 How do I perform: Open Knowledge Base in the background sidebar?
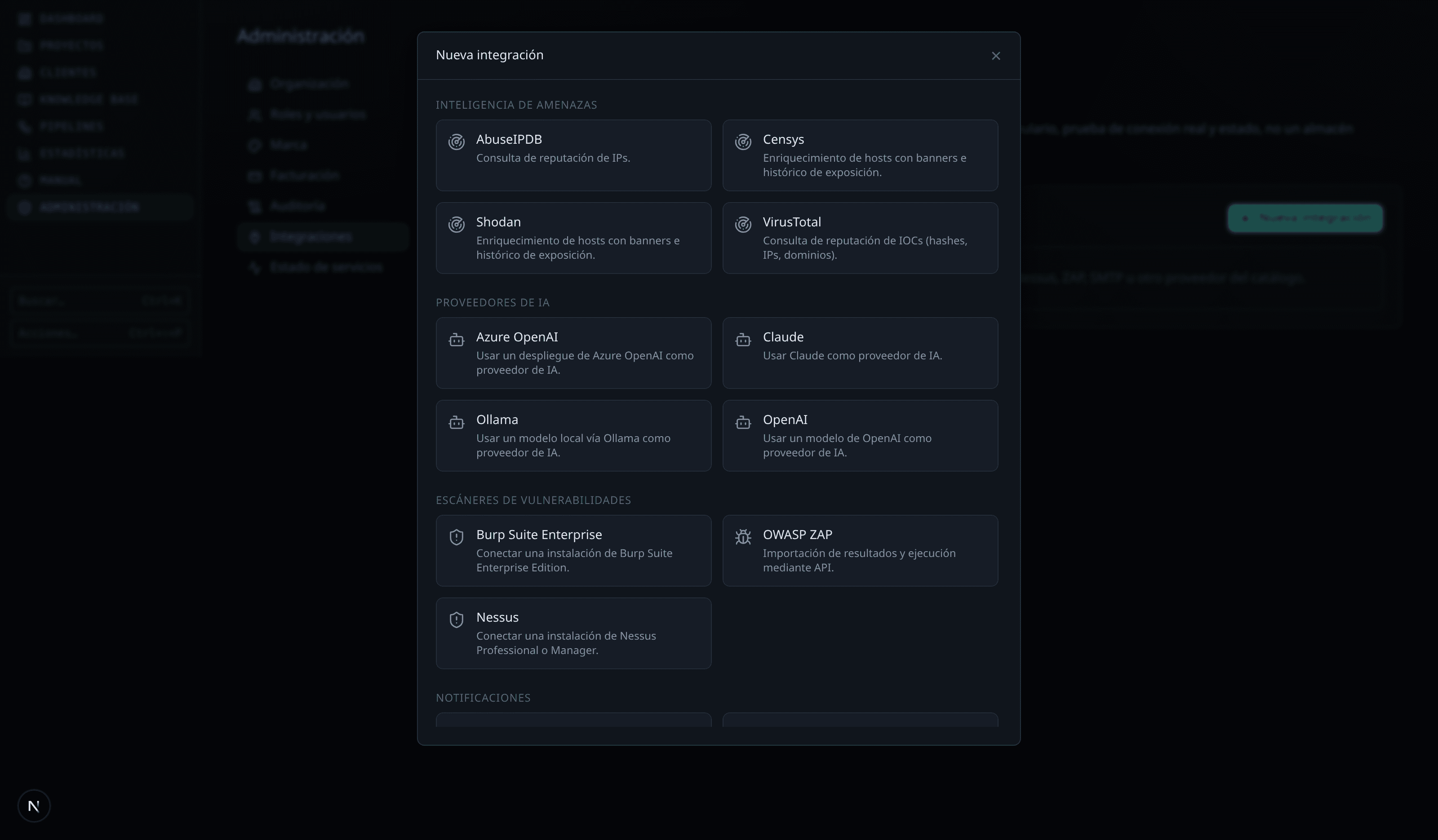point(100,99)
